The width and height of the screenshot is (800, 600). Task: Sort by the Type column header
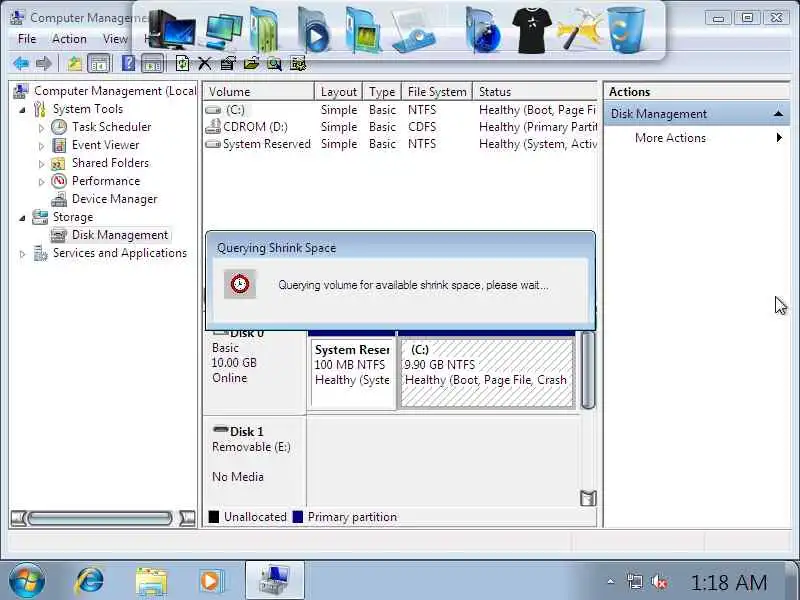point(382,91)
